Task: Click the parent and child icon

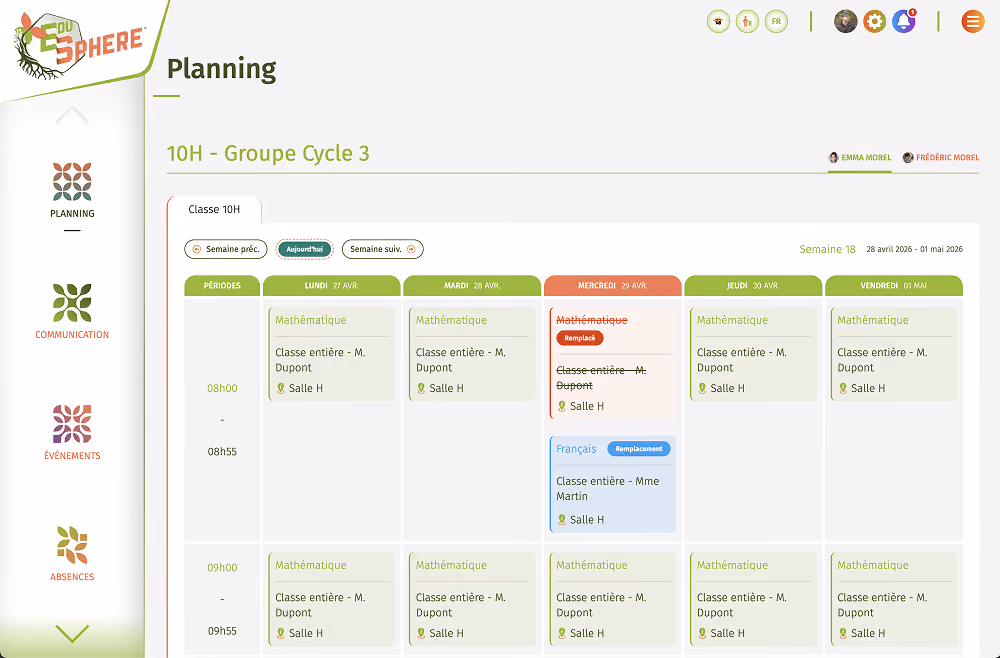Action: (x=747, y=22)
